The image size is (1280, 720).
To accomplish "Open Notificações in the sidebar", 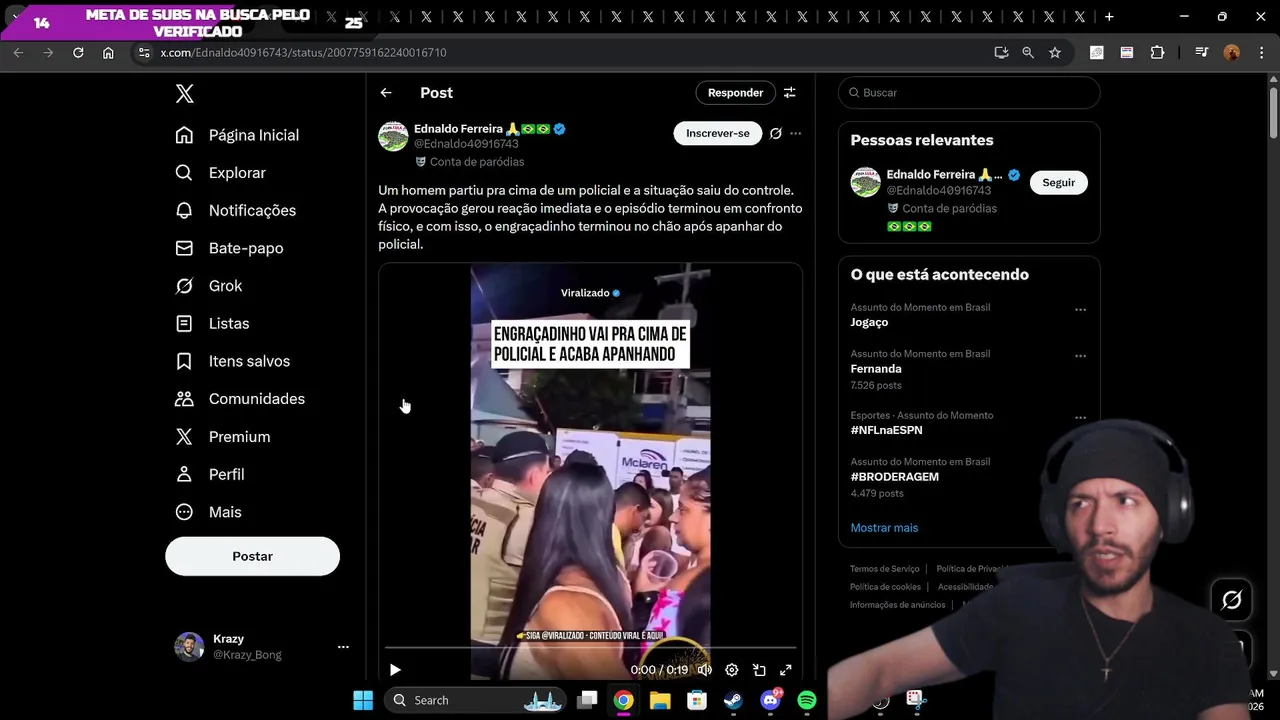I will click(235, 210).
